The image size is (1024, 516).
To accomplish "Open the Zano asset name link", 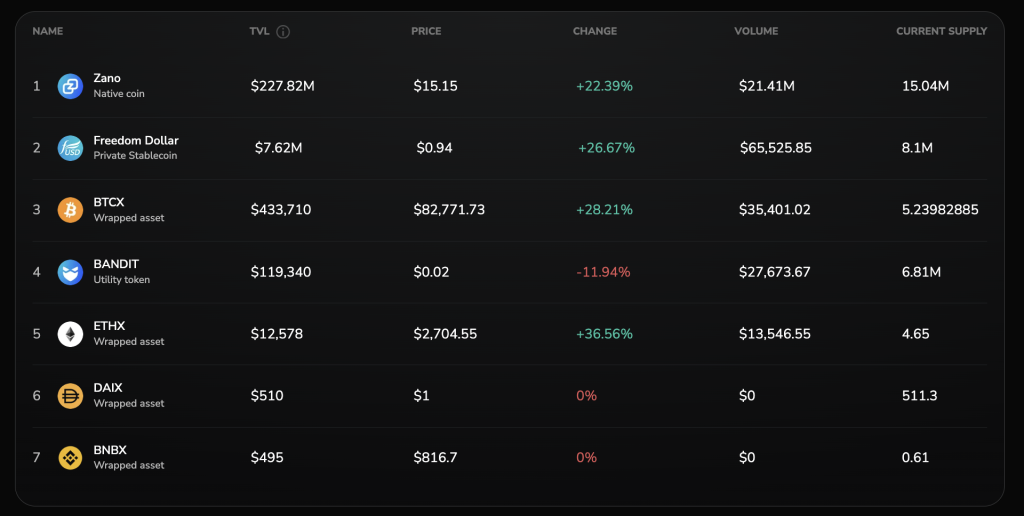I will [x=107, y=78].
